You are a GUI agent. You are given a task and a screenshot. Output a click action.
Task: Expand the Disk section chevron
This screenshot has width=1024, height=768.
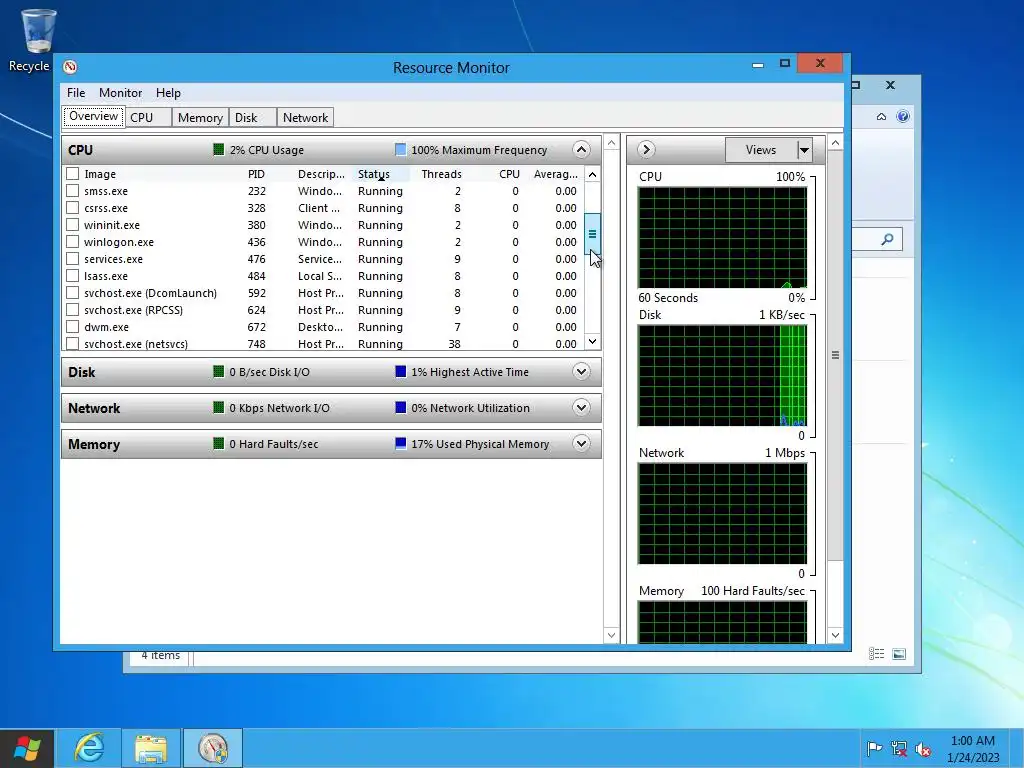[x=581, y=372]
